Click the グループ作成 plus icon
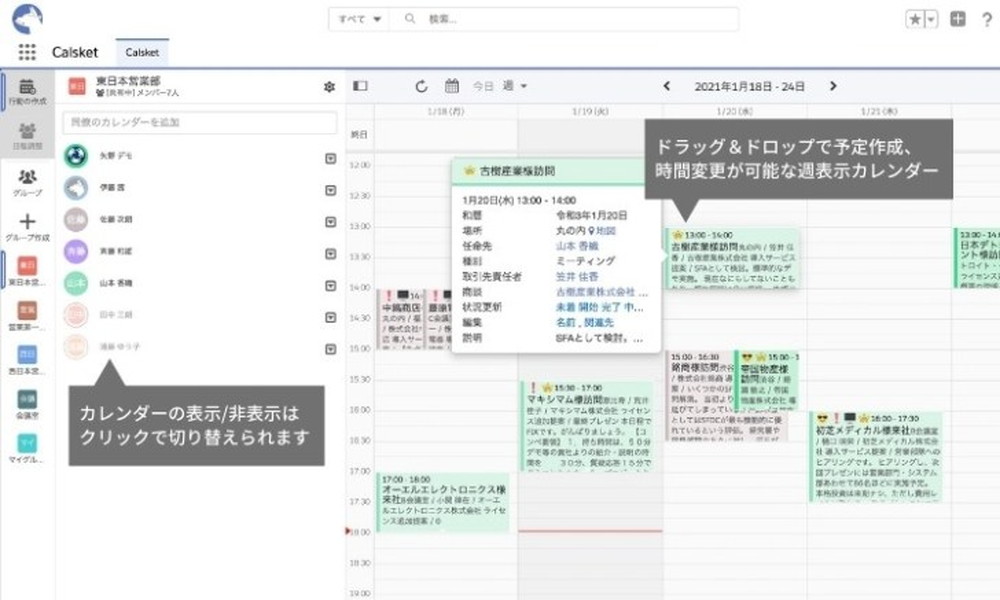 27,221
